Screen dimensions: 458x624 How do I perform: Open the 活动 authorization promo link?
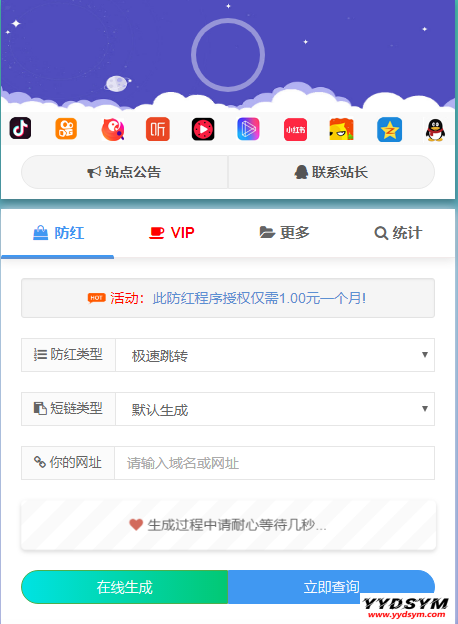point(259,298)
